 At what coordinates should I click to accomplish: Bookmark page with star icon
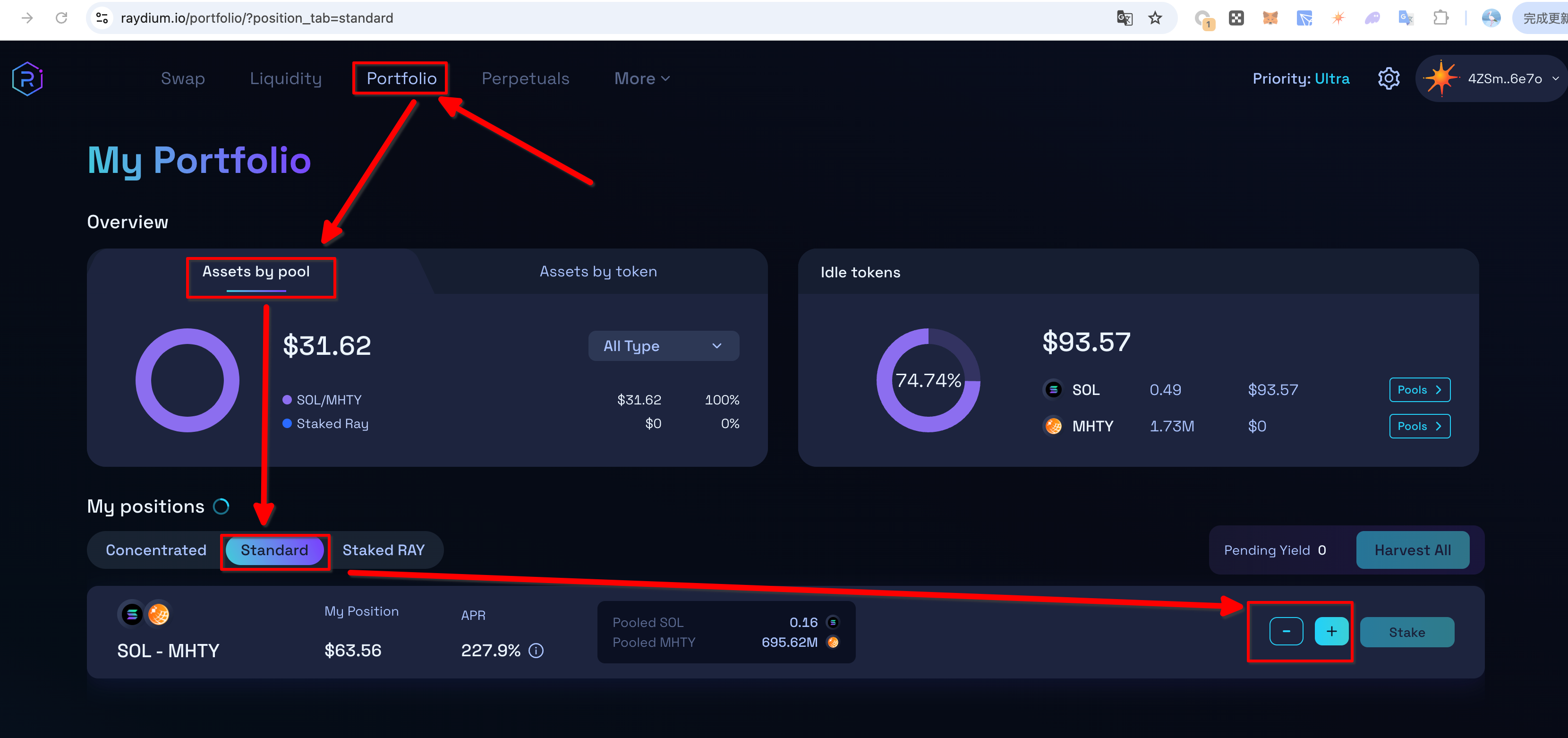1155,18
